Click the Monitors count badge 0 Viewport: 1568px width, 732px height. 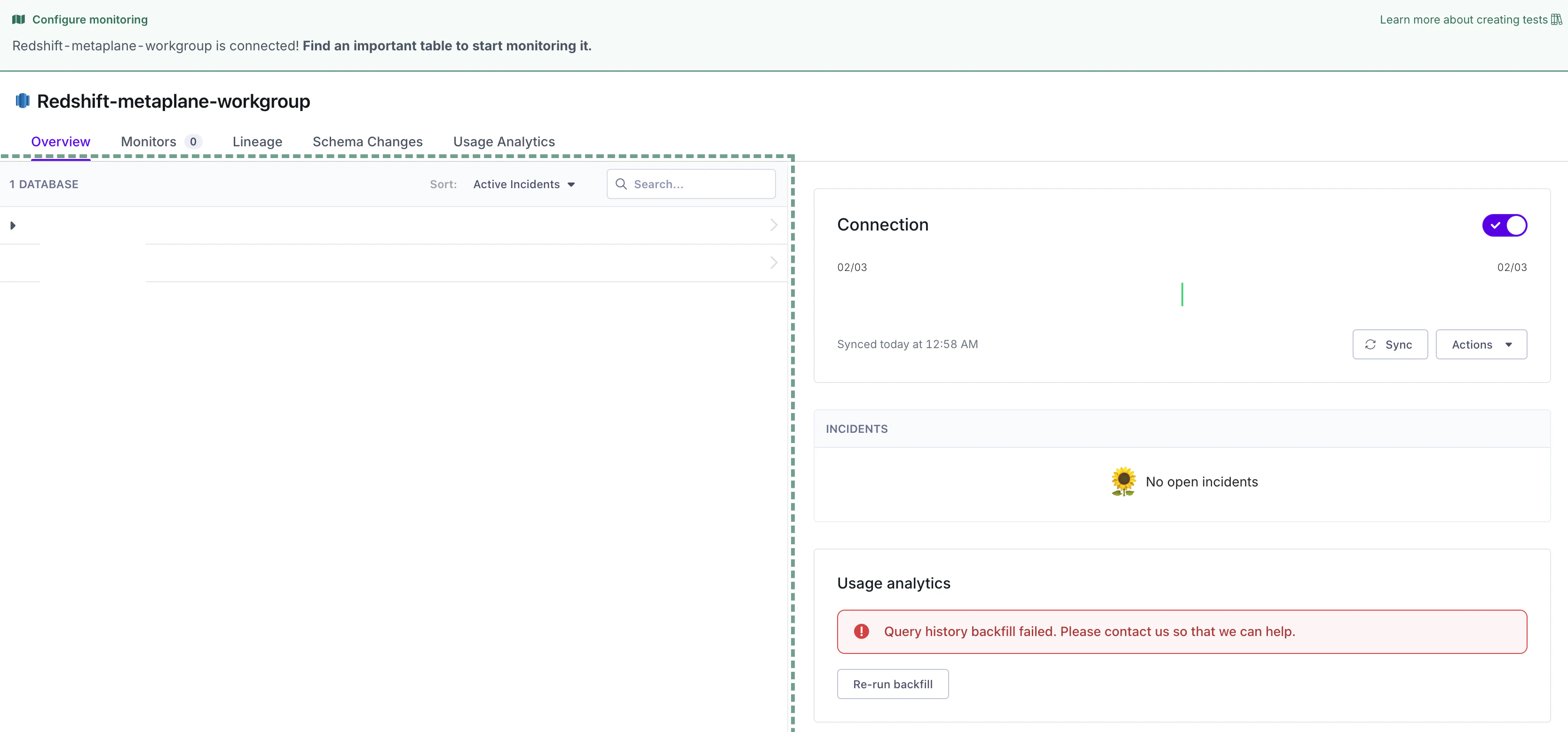193,142
